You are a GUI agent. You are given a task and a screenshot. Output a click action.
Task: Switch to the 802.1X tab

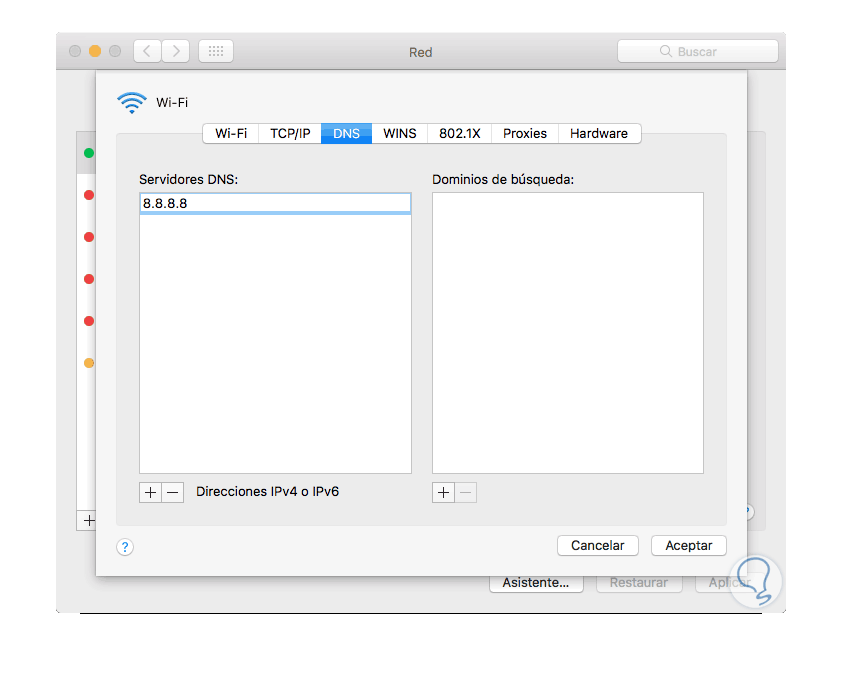[x=460, y=134]
